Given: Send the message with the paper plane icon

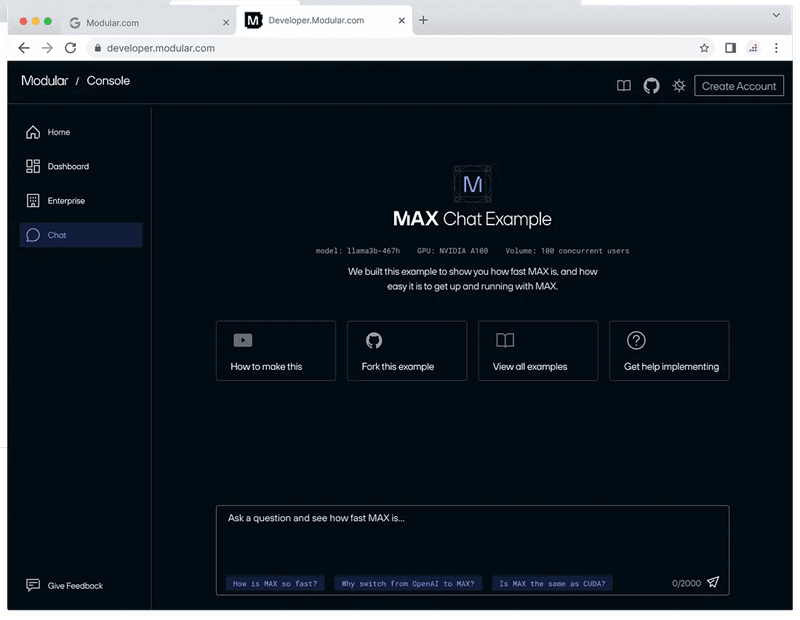Looking at the screenshot, I should 713,582.
